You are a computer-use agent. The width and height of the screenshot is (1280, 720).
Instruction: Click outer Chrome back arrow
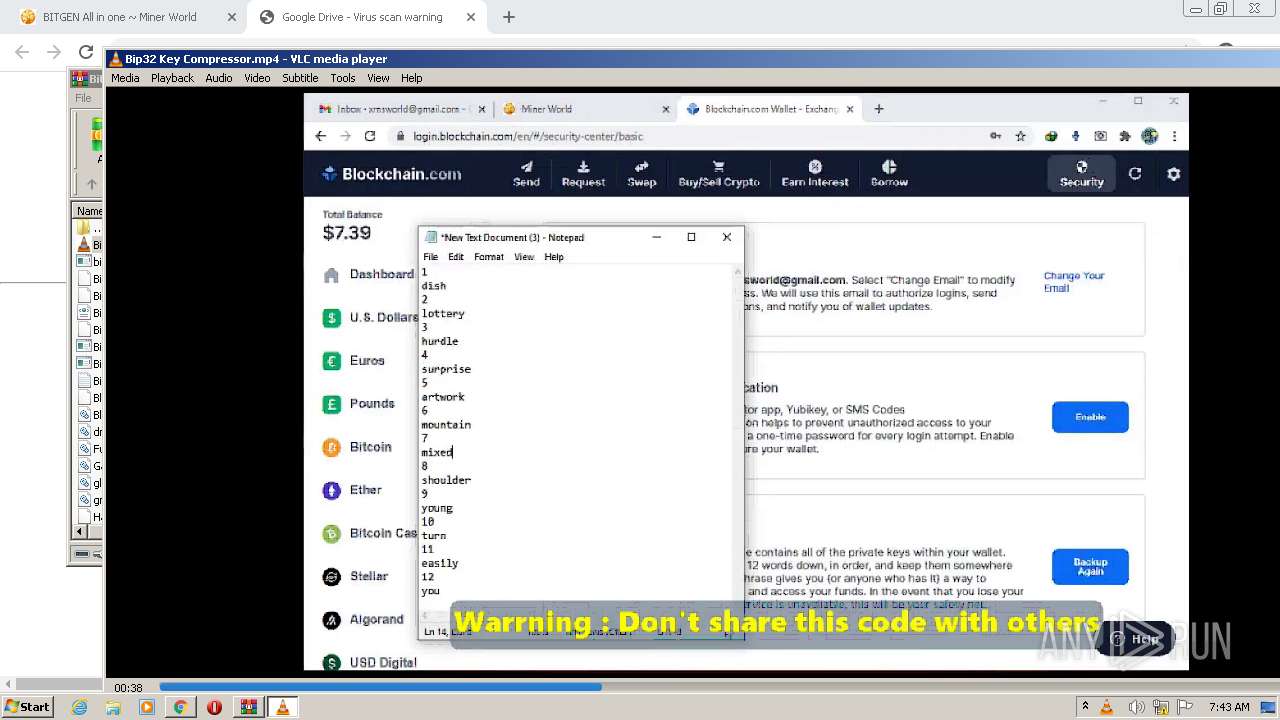22,52
